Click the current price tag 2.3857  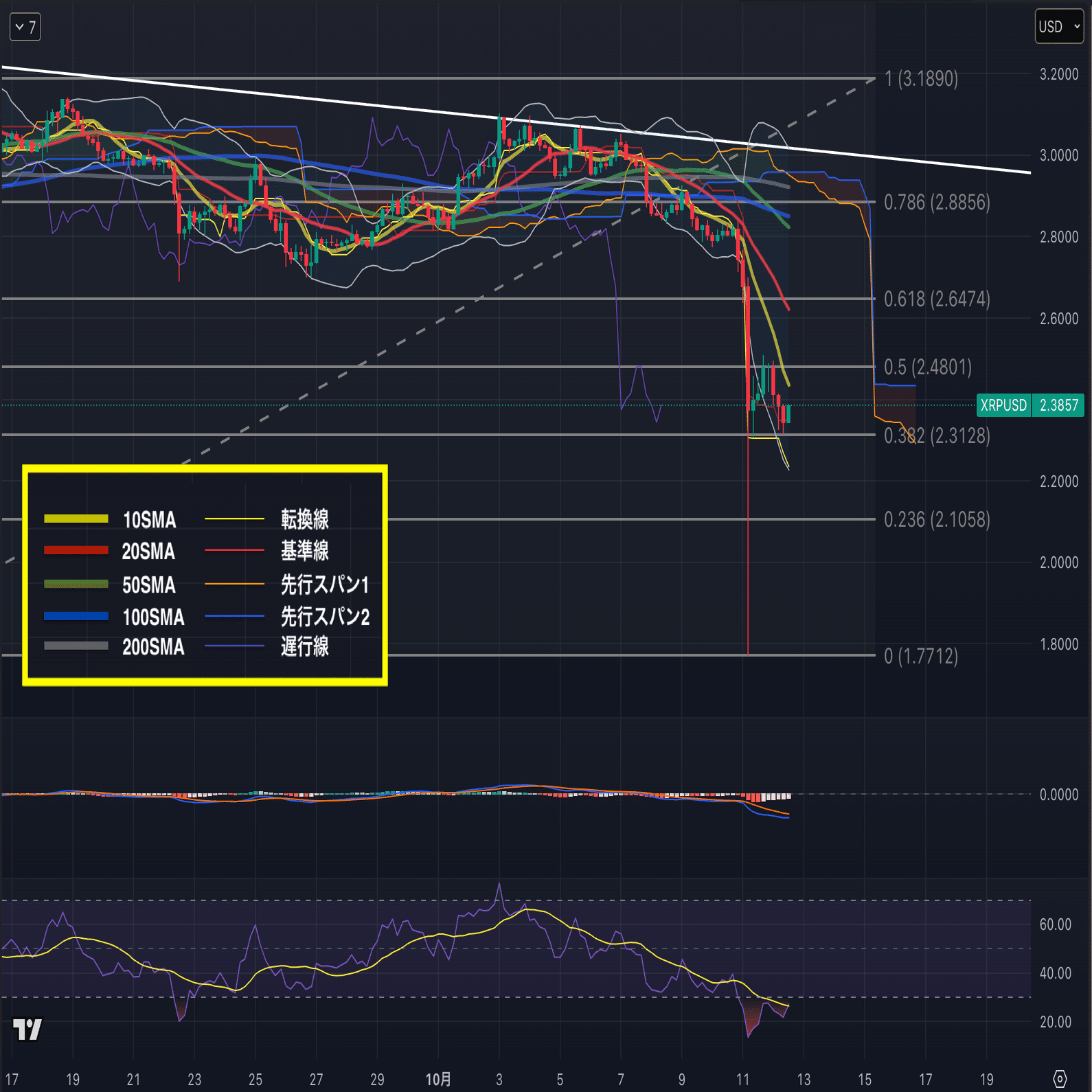(x=1058, y=405)
